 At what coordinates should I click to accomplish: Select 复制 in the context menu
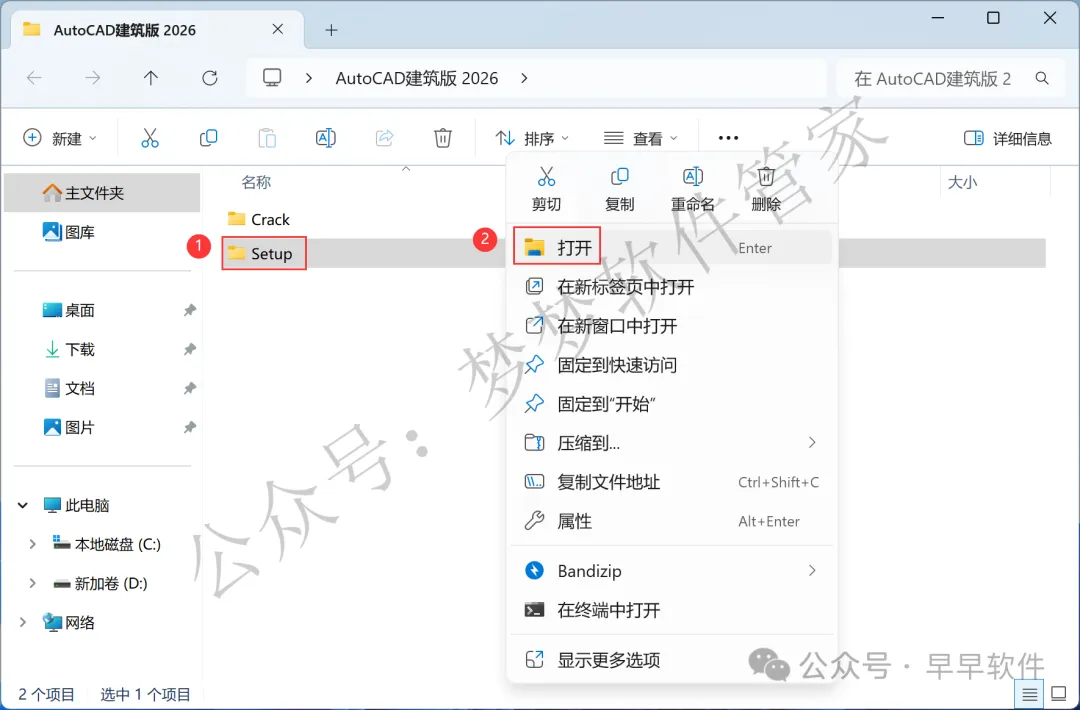619,189
